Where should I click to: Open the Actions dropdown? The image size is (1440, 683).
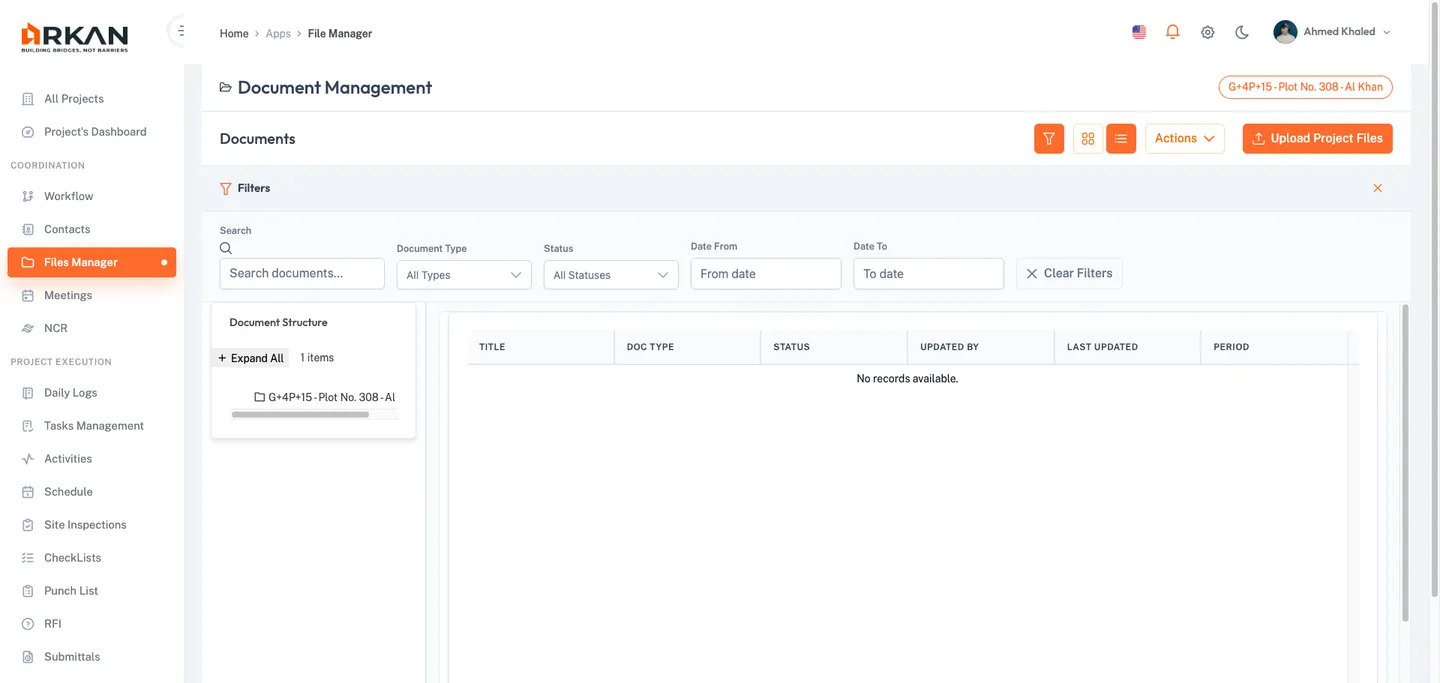tap(1184, 138)
